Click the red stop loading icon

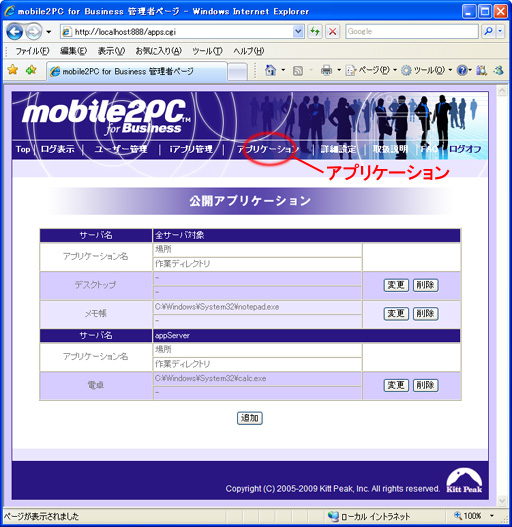coord(332,32)
